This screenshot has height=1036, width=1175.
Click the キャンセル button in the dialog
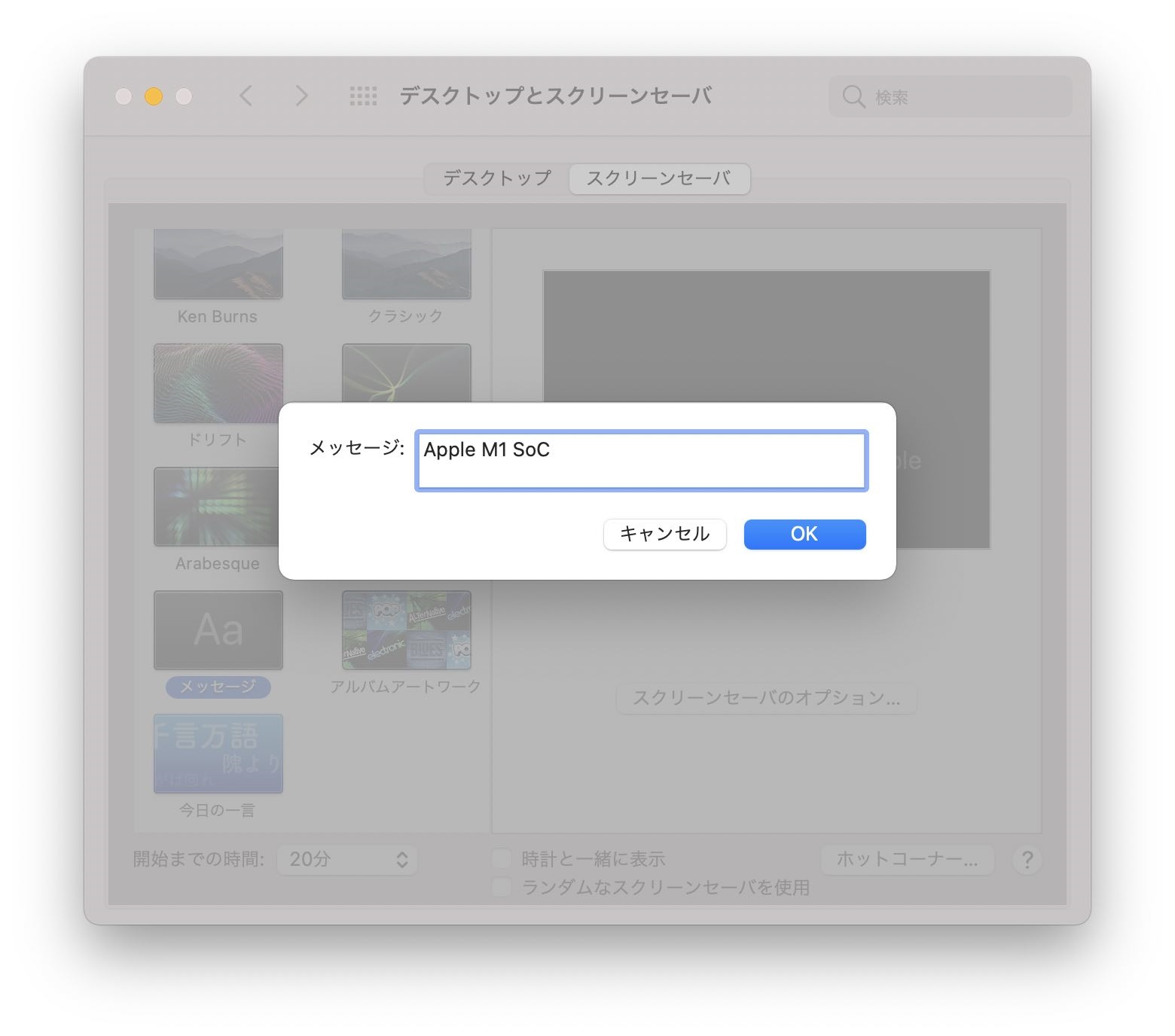point(664,534)
